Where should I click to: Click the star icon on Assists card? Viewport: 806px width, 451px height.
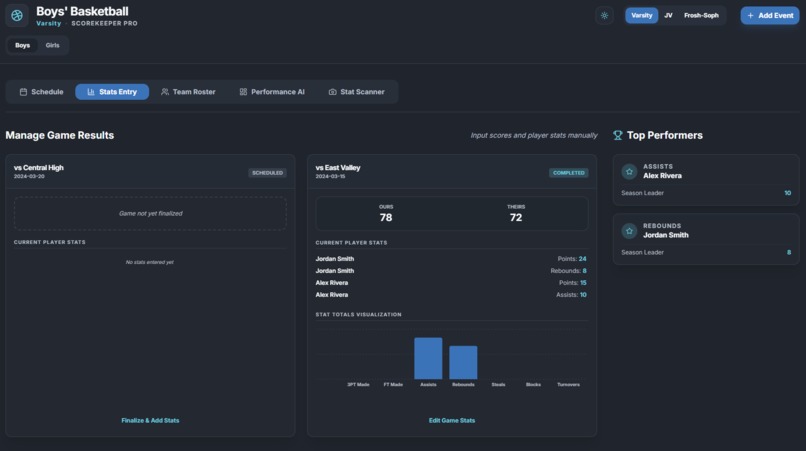click(x=629, y=172)
